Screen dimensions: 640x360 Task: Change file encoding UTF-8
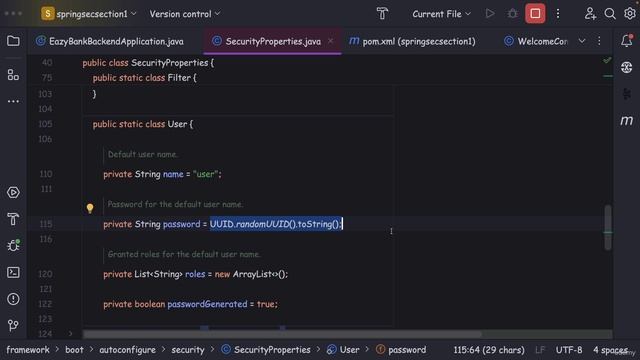(x=569, y=350)
